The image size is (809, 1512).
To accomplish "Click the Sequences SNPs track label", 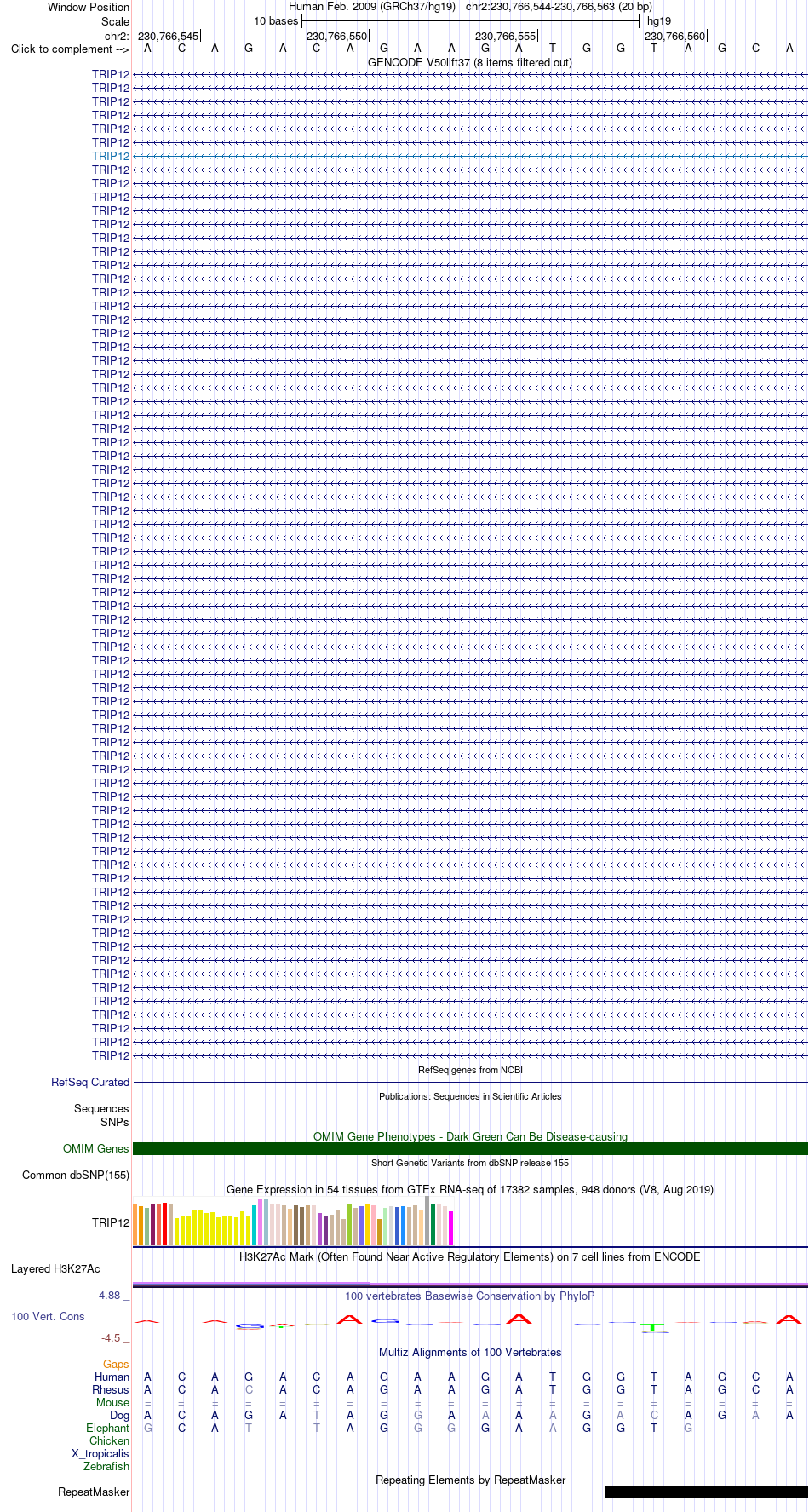I will [x=101, y=1116].
